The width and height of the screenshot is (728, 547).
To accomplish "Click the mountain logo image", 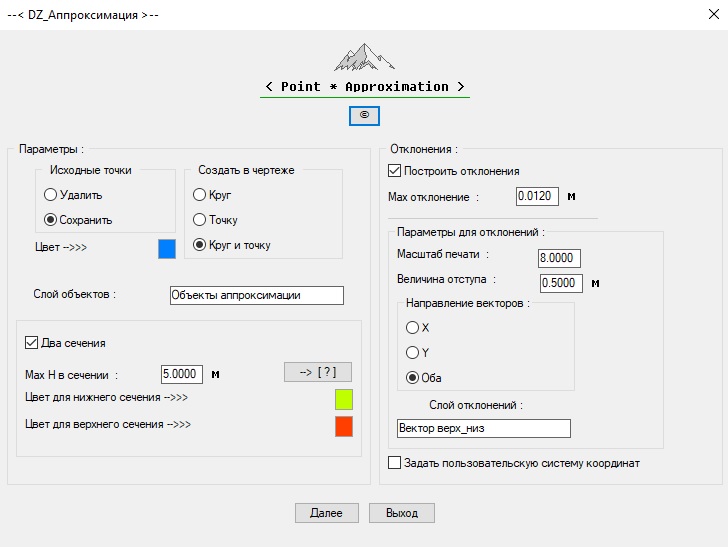I will pos(364,57).
